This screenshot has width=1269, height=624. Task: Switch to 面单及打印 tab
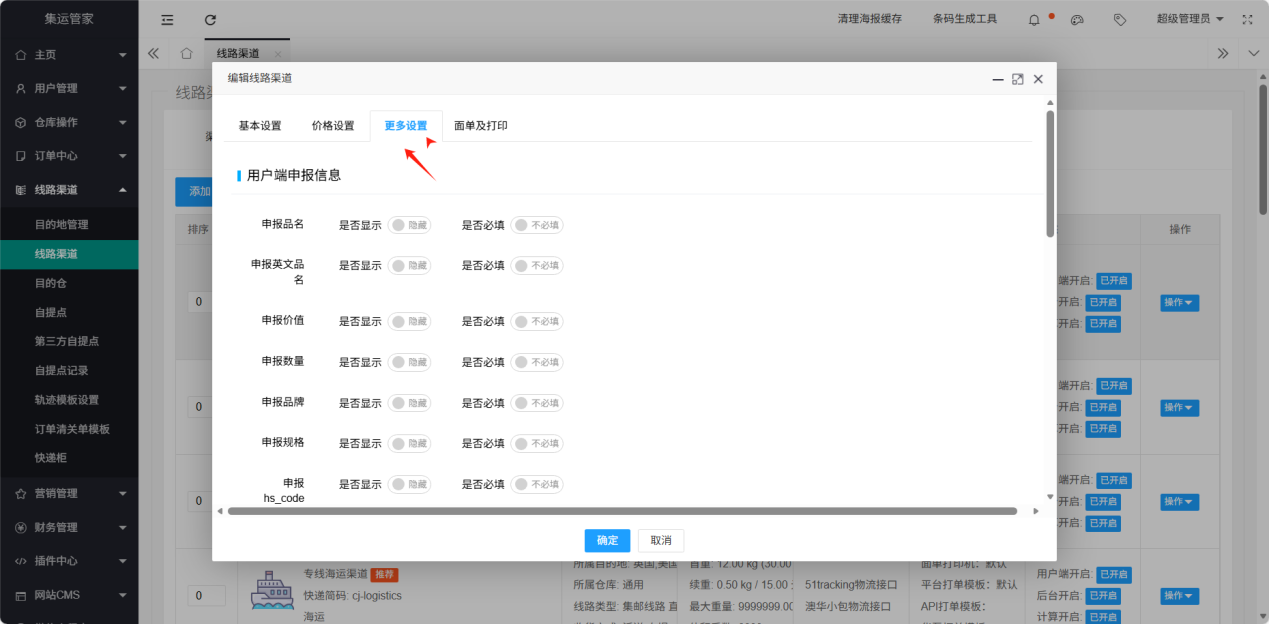(x=481, y=126)
